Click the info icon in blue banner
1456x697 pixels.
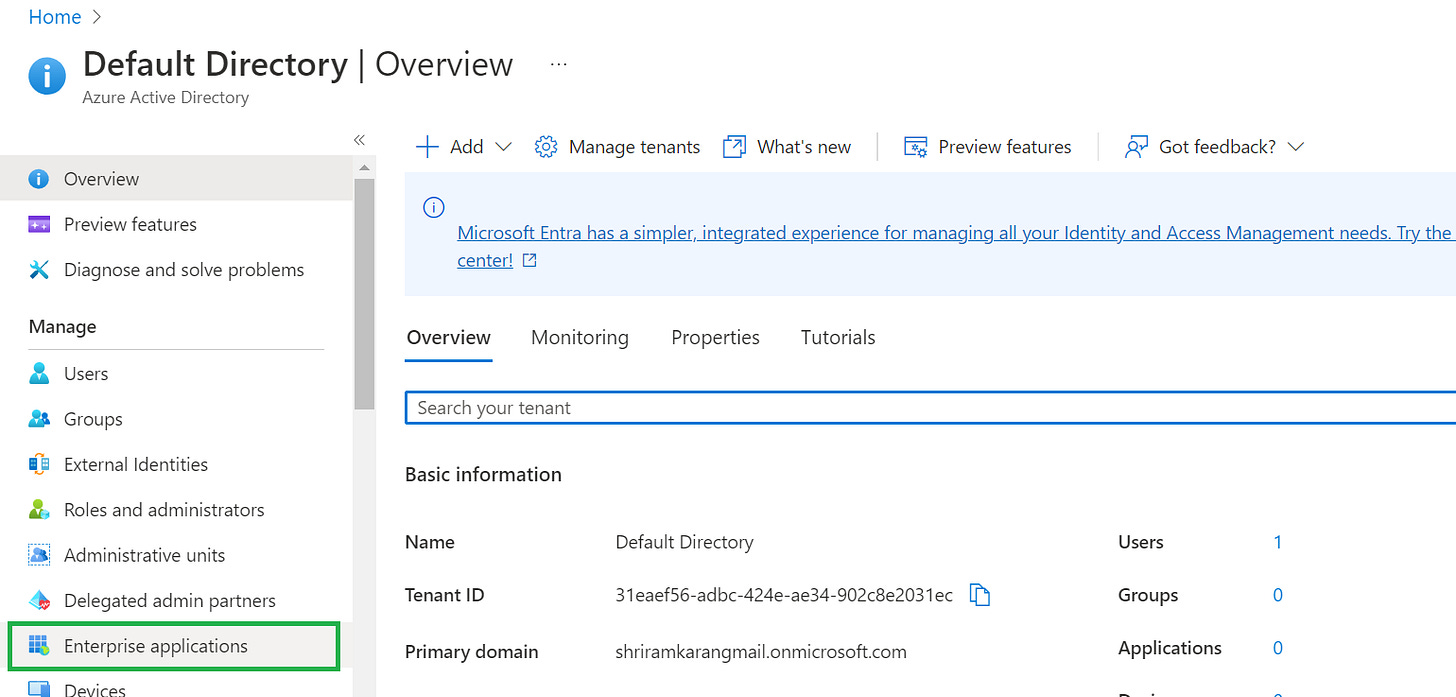coord(433,207)
